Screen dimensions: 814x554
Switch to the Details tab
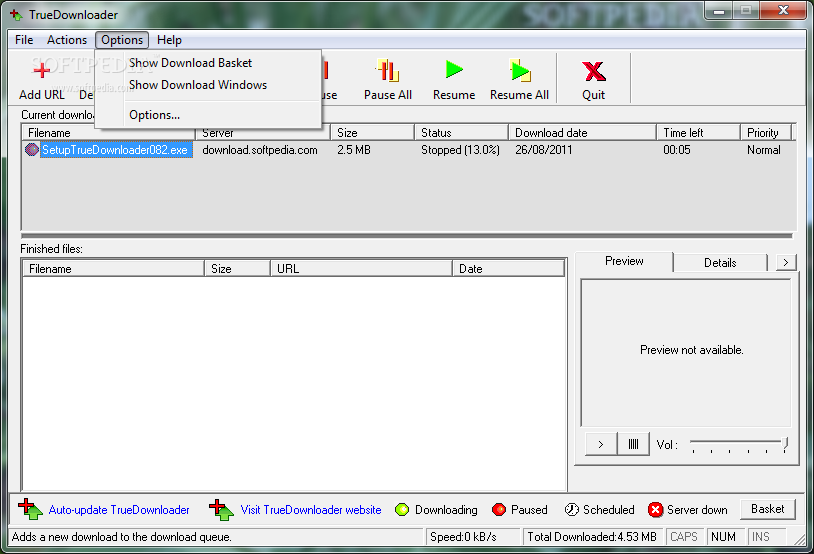[x=720, y=263]
